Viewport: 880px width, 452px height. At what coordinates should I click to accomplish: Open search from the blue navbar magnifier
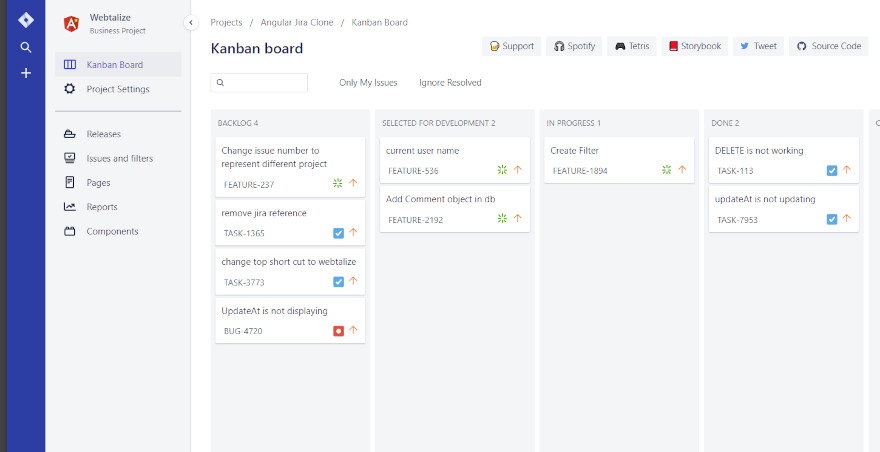coord(26,47)
